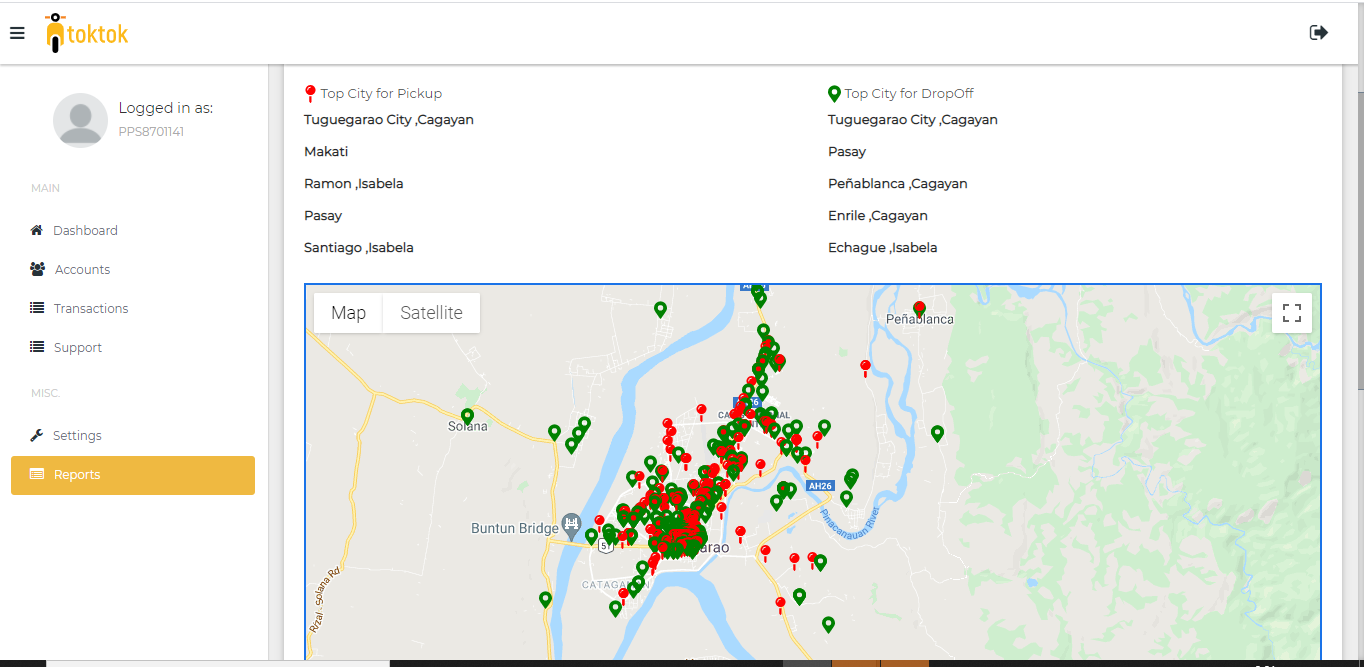The image size is (1364, 667).
Task: Click dropoff city Tuguegarao City, Cagayan
Action: 913,120
